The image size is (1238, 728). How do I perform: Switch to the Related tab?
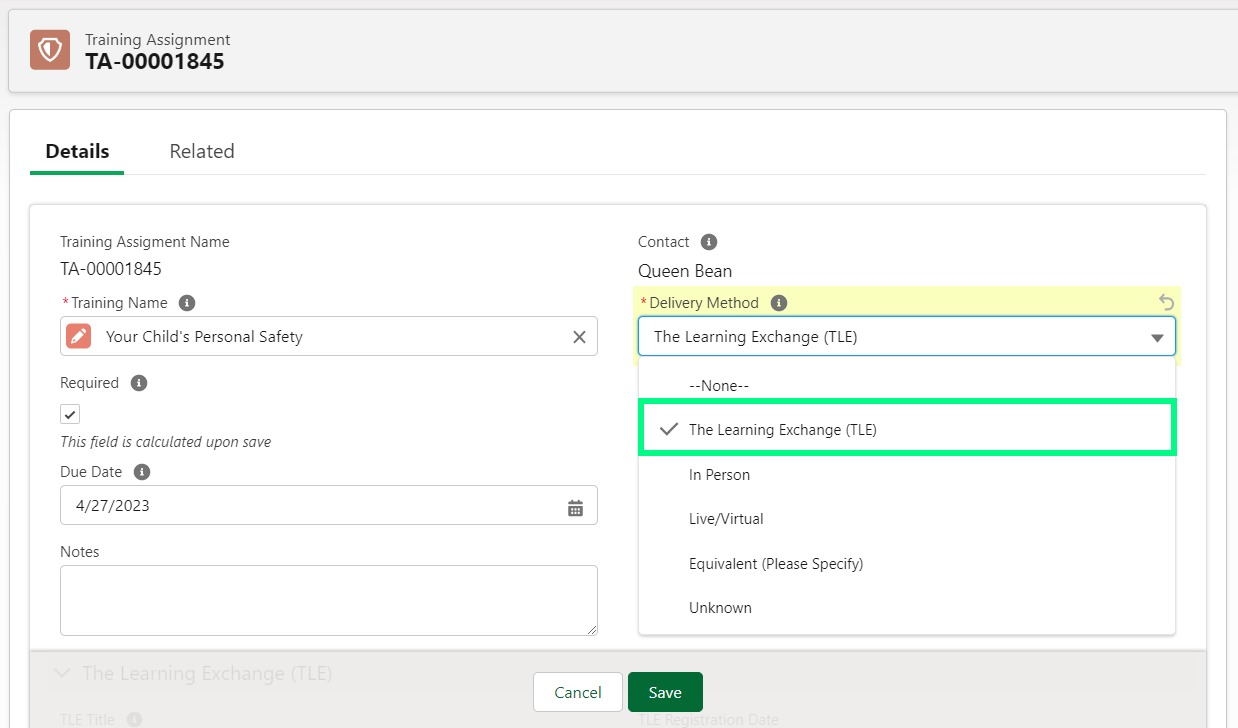pos(201,152)
